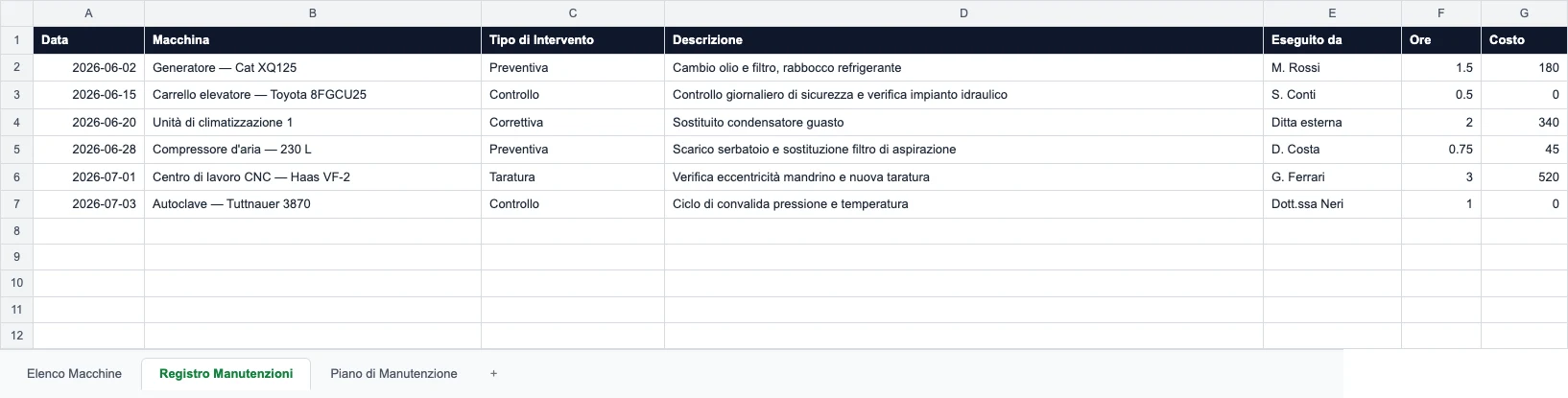This screenshot has height=398, width=1568.
Task: Select description 'Cambio olio e filtro, rabbocco refrigerante'
Action: (x=964, y=68)
